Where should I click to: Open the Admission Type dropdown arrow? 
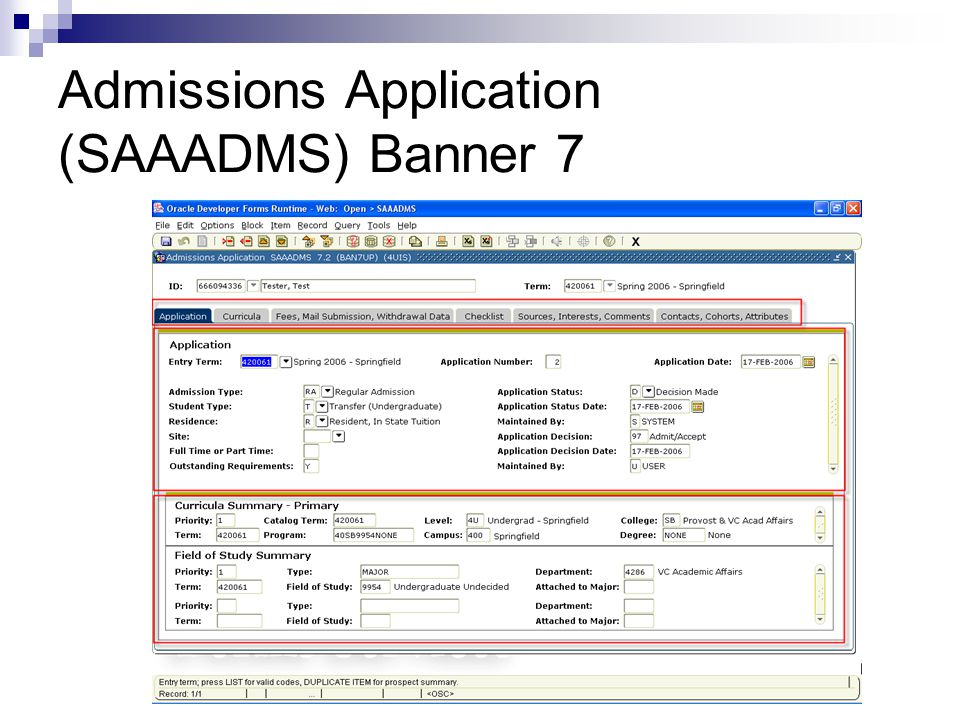328,391
